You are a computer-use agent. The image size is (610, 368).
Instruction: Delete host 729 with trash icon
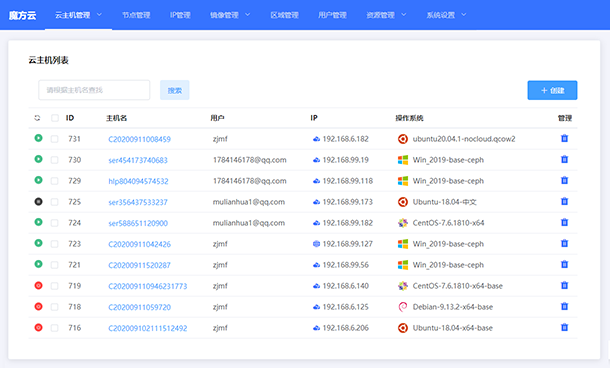click(564, 180)
